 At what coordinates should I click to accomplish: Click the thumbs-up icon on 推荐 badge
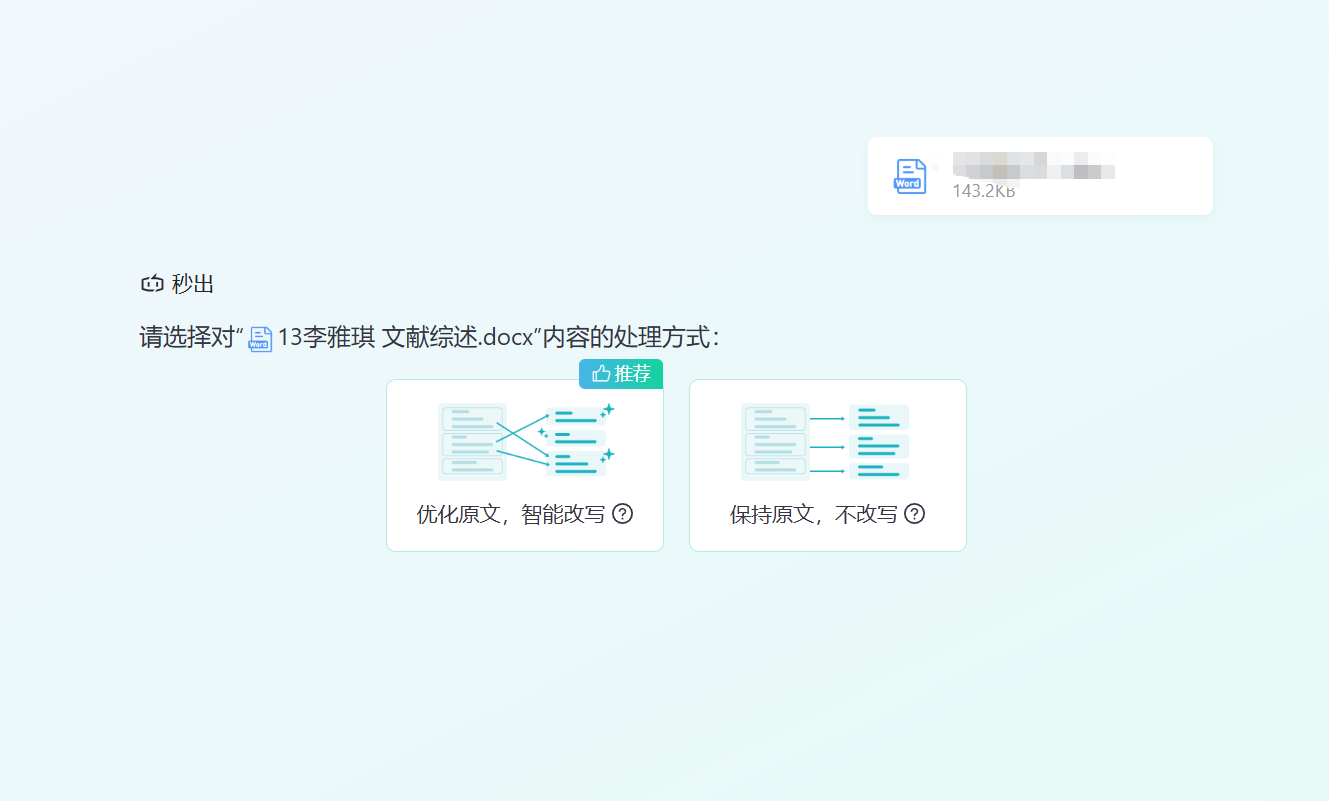click(601, 374)
